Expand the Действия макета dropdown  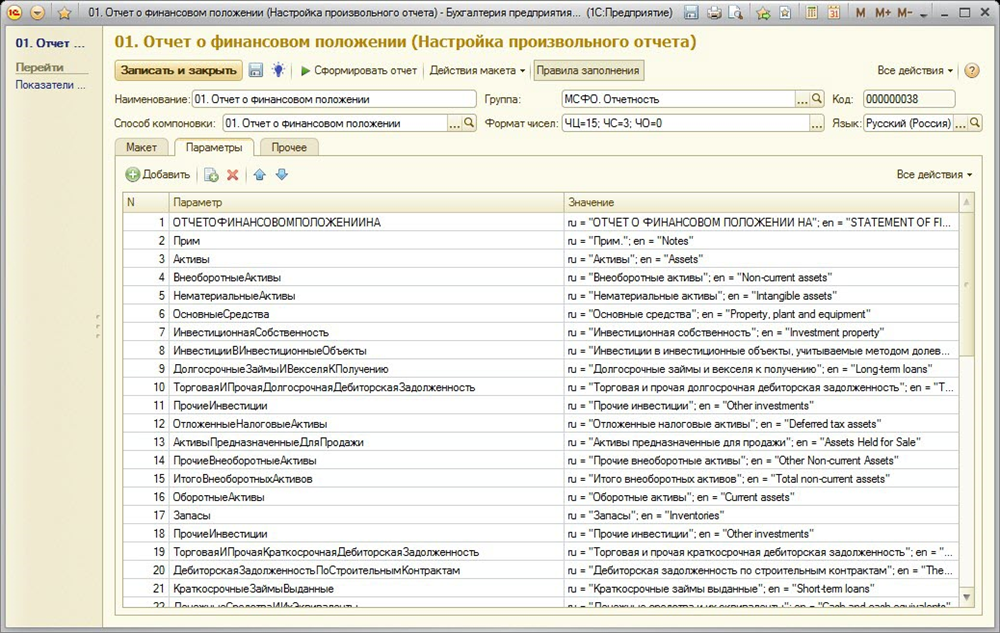[x=477, y=71]
